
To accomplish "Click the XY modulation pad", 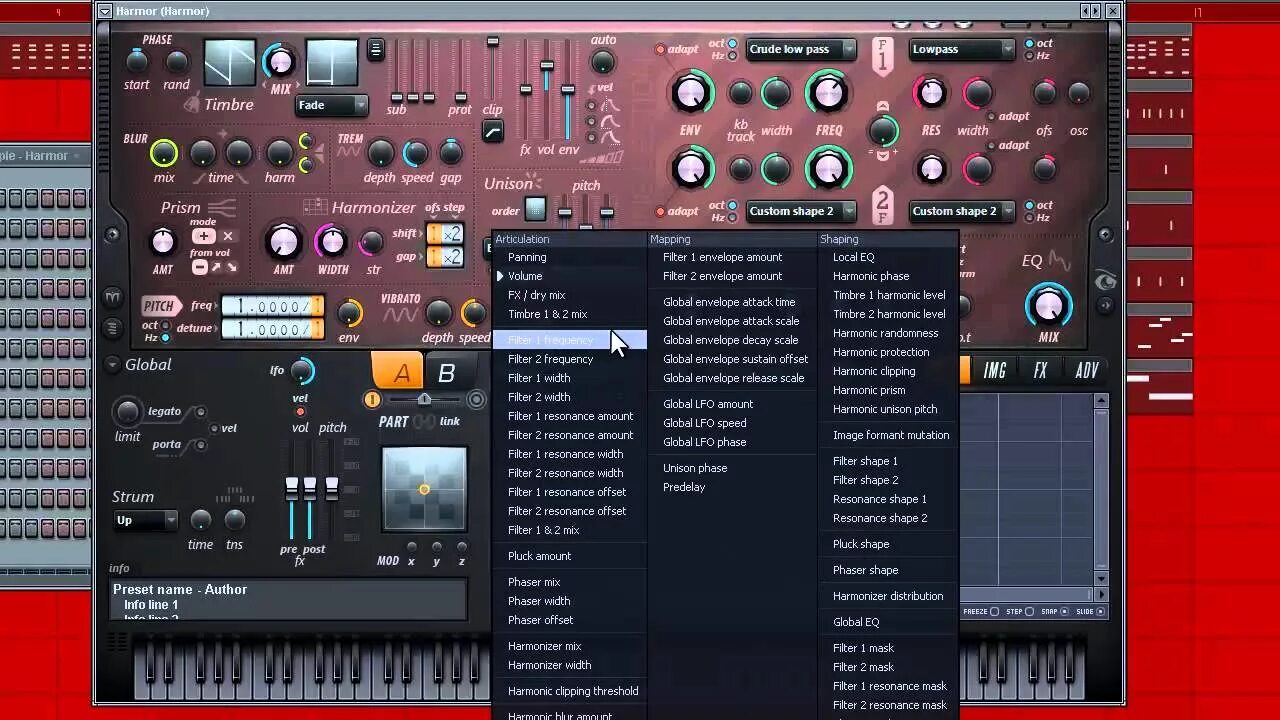I will (424, 490).
